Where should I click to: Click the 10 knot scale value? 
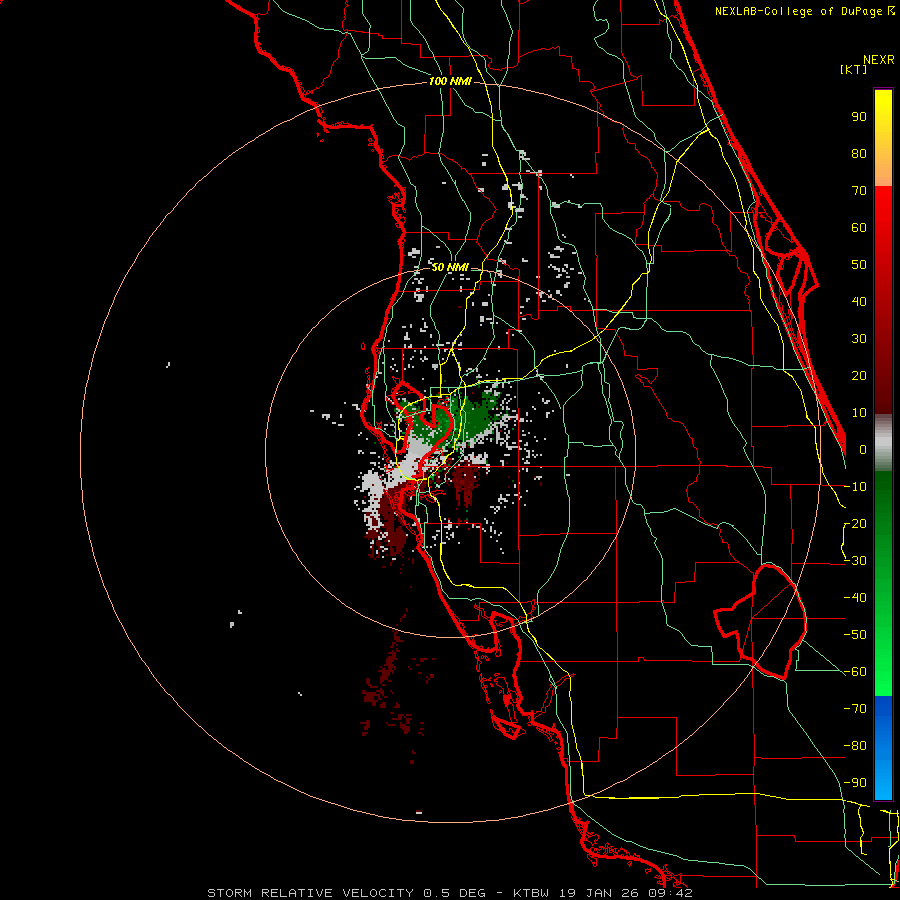pos(859,413)
